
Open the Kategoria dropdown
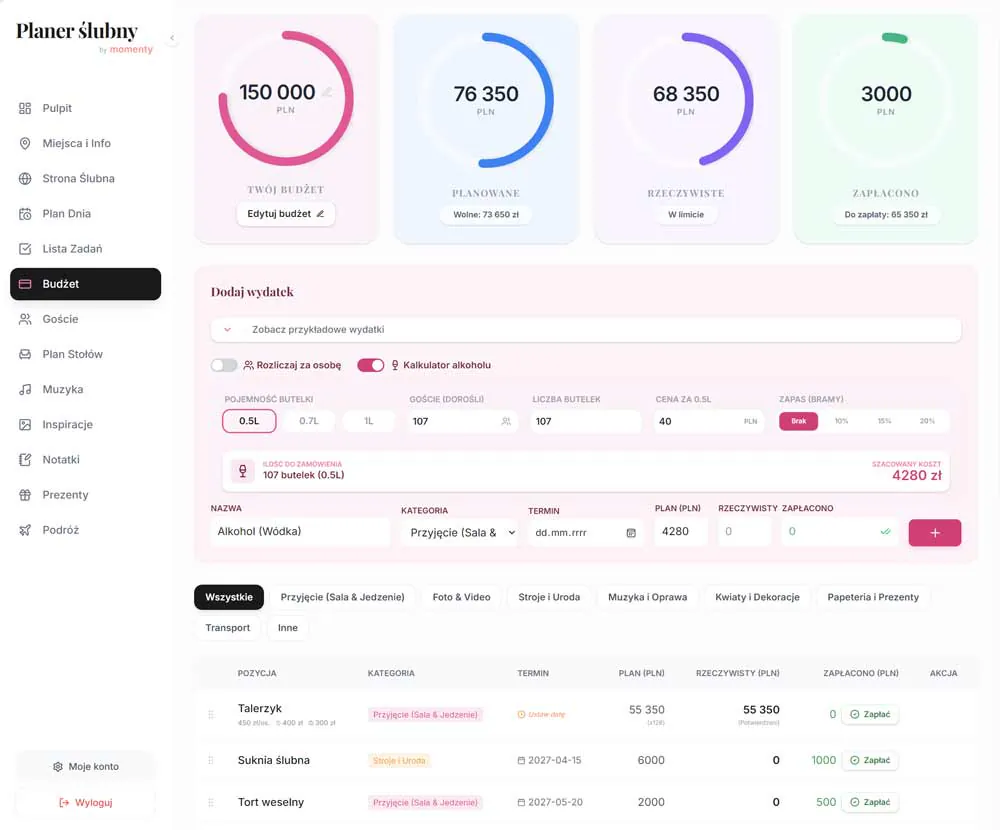pyautogui.click(x=459, y=533)
